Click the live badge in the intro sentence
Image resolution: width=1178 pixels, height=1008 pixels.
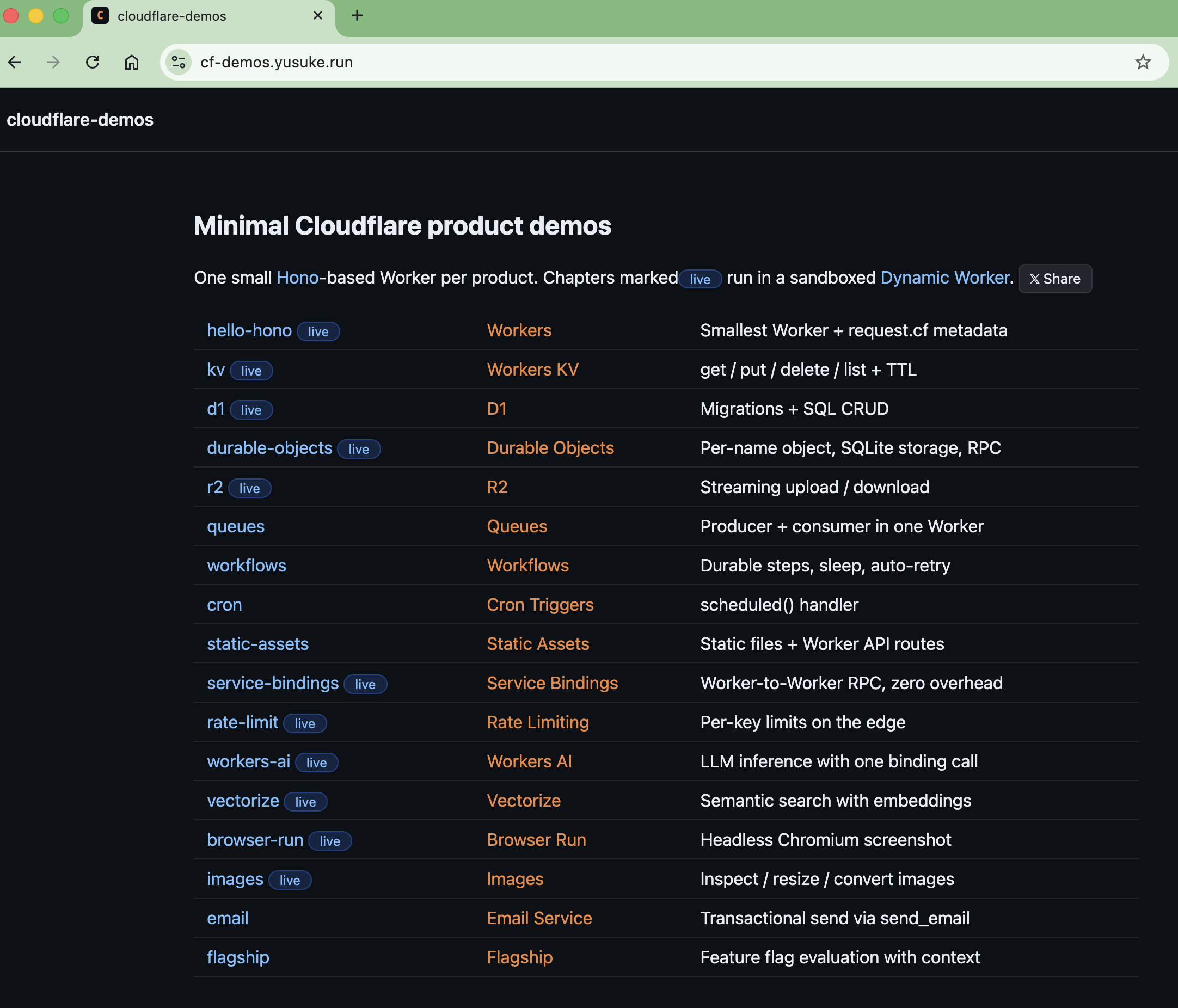[701, 279]
